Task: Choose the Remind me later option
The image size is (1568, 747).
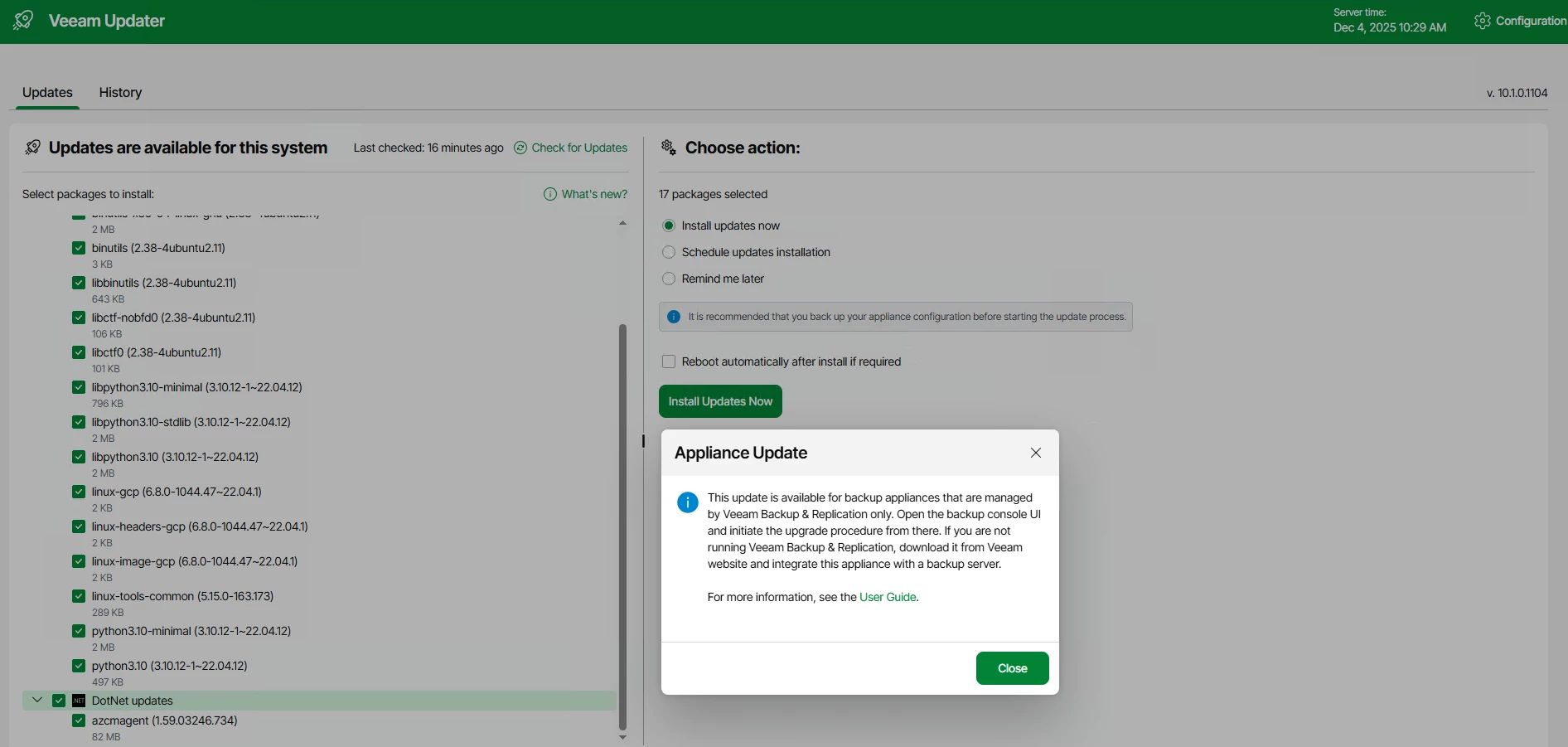Action: pos(669,279)
